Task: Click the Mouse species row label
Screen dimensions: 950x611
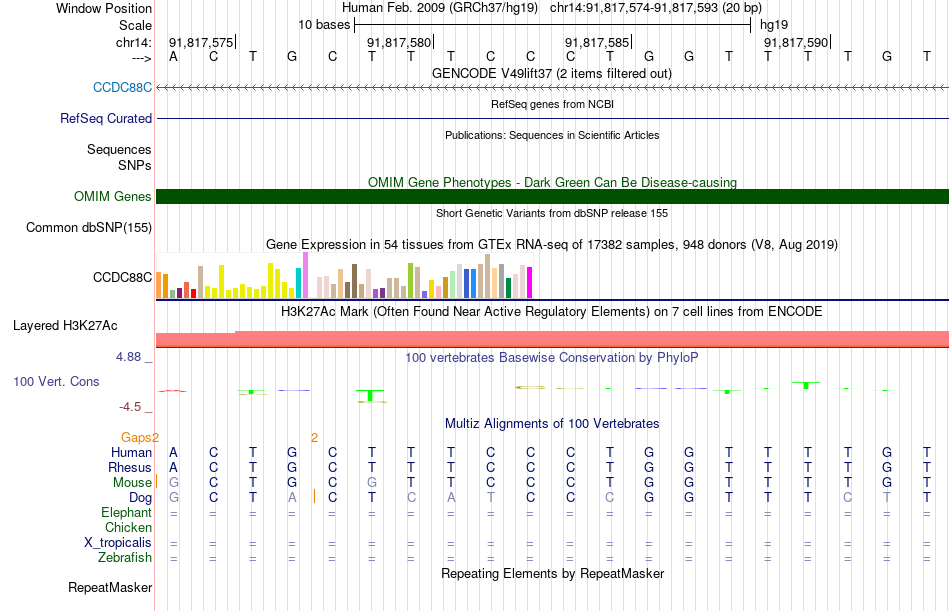Action: pyautogui.click(x=132, y=482)
